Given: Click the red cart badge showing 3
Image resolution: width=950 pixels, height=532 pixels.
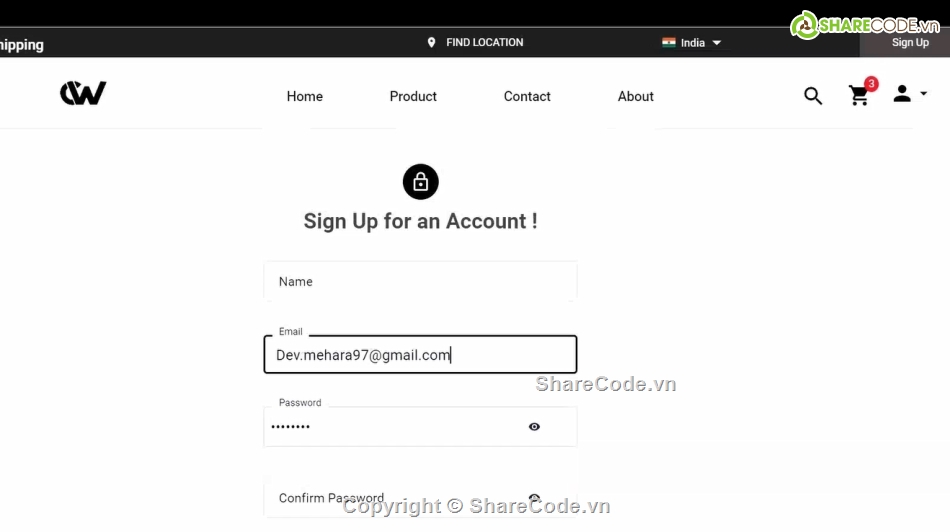Looking at the screenshot, I should [871, 84].
